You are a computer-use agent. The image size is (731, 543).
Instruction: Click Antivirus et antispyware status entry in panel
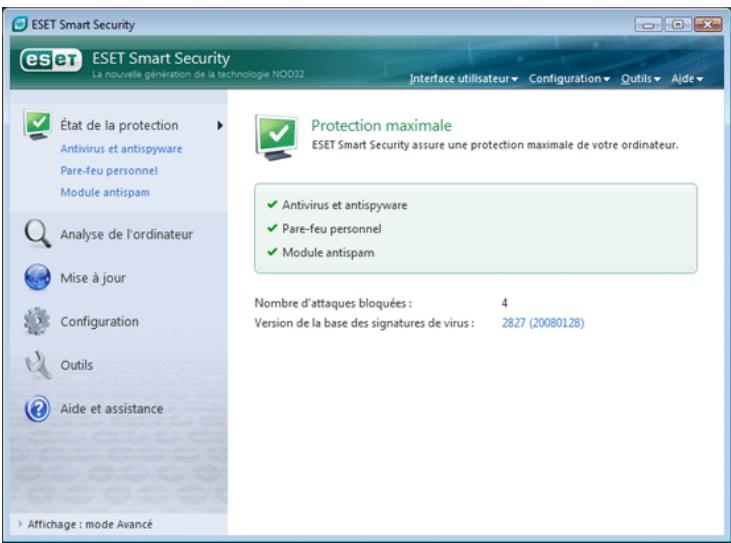coord(345,205)
